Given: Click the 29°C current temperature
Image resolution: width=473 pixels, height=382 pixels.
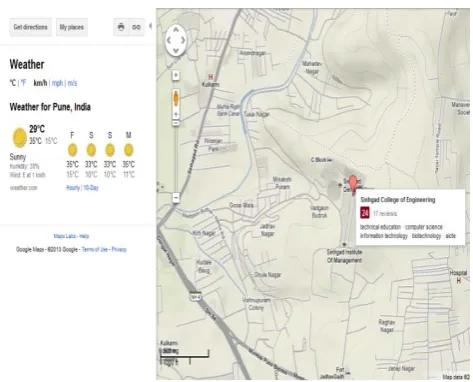Looking at the screenshot, I should pos(37,129).
